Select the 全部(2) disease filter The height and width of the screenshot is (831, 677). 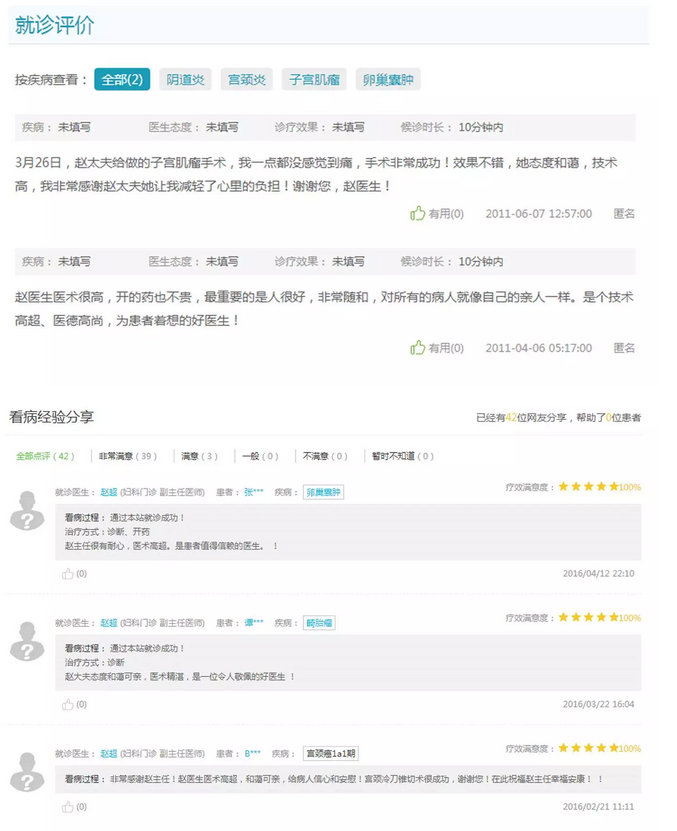click(122, 79)
